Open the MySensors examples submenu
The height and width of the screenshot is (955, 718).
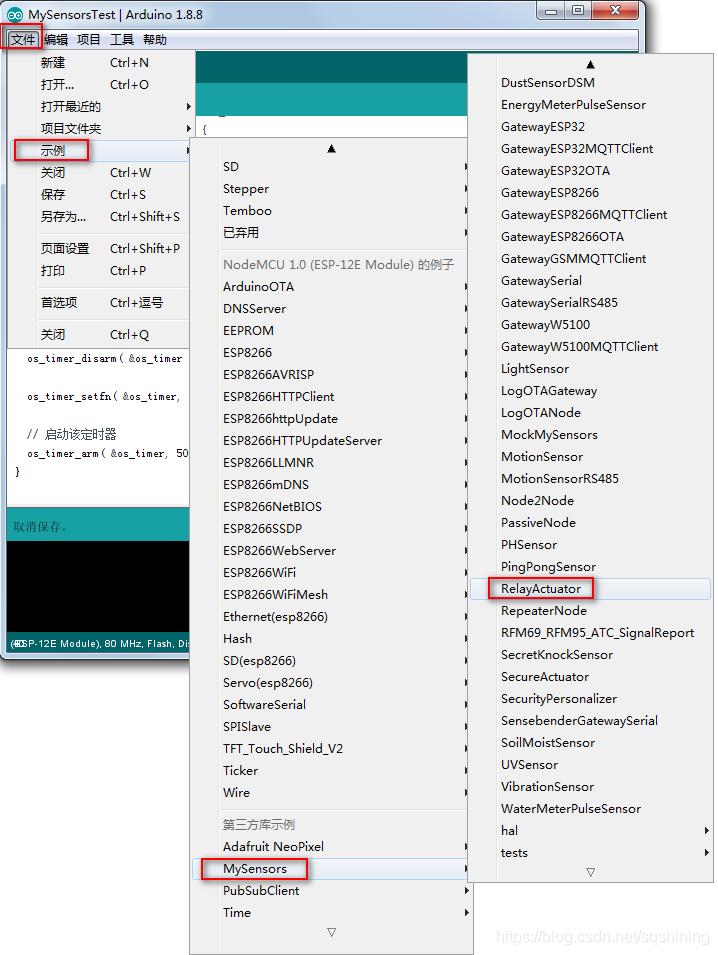coord(331,869)
